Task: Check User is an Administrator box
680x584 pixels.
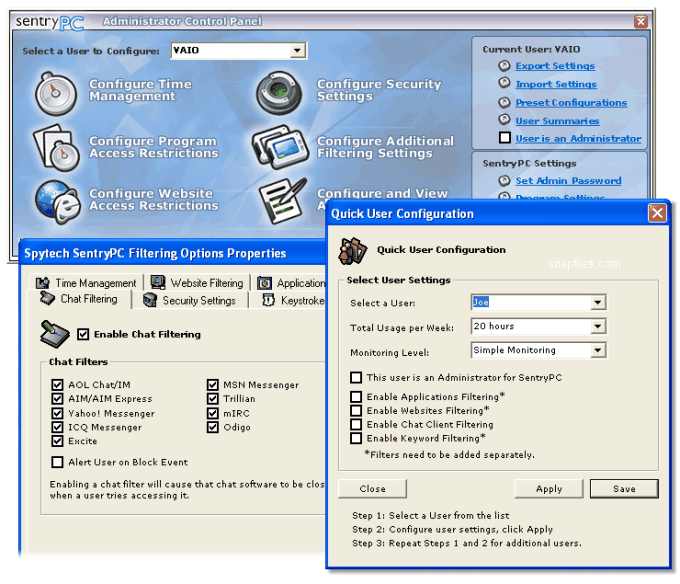Action: tap(505, 137)
